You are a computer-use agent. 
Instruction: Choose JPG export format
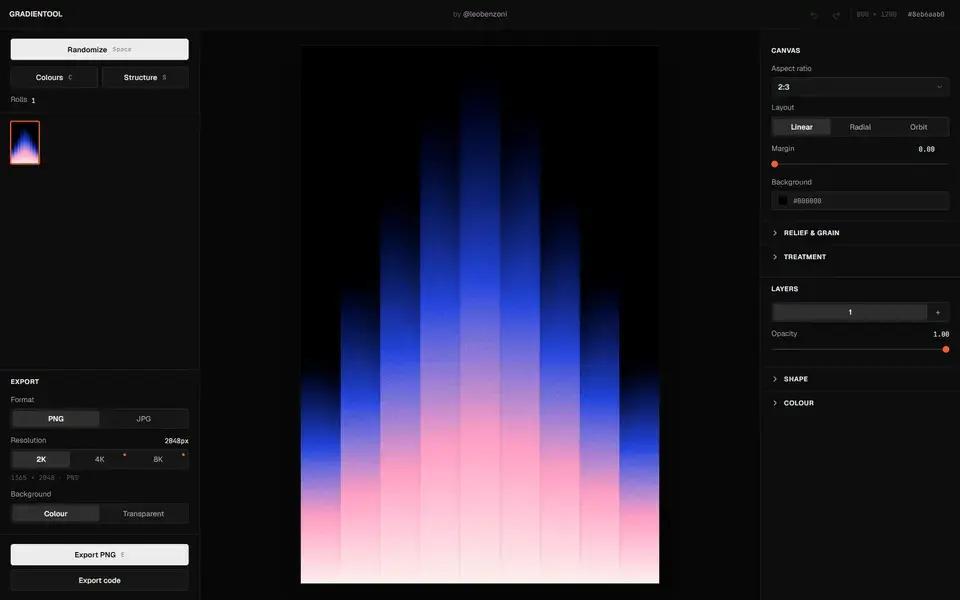point(143,419)
